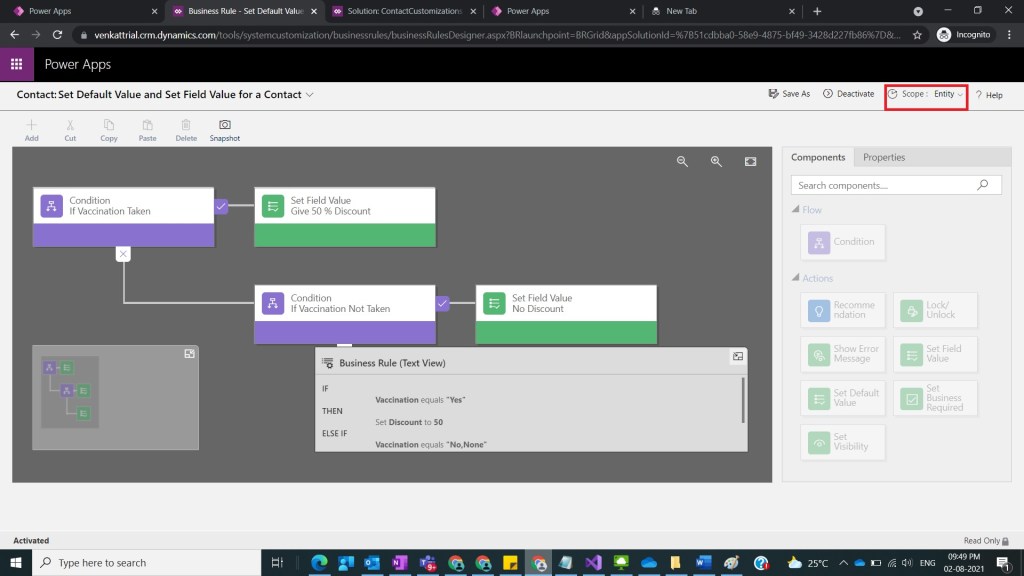The image size is (1024, 576).
Task: Click the Save As button
Action: [789, 94]
